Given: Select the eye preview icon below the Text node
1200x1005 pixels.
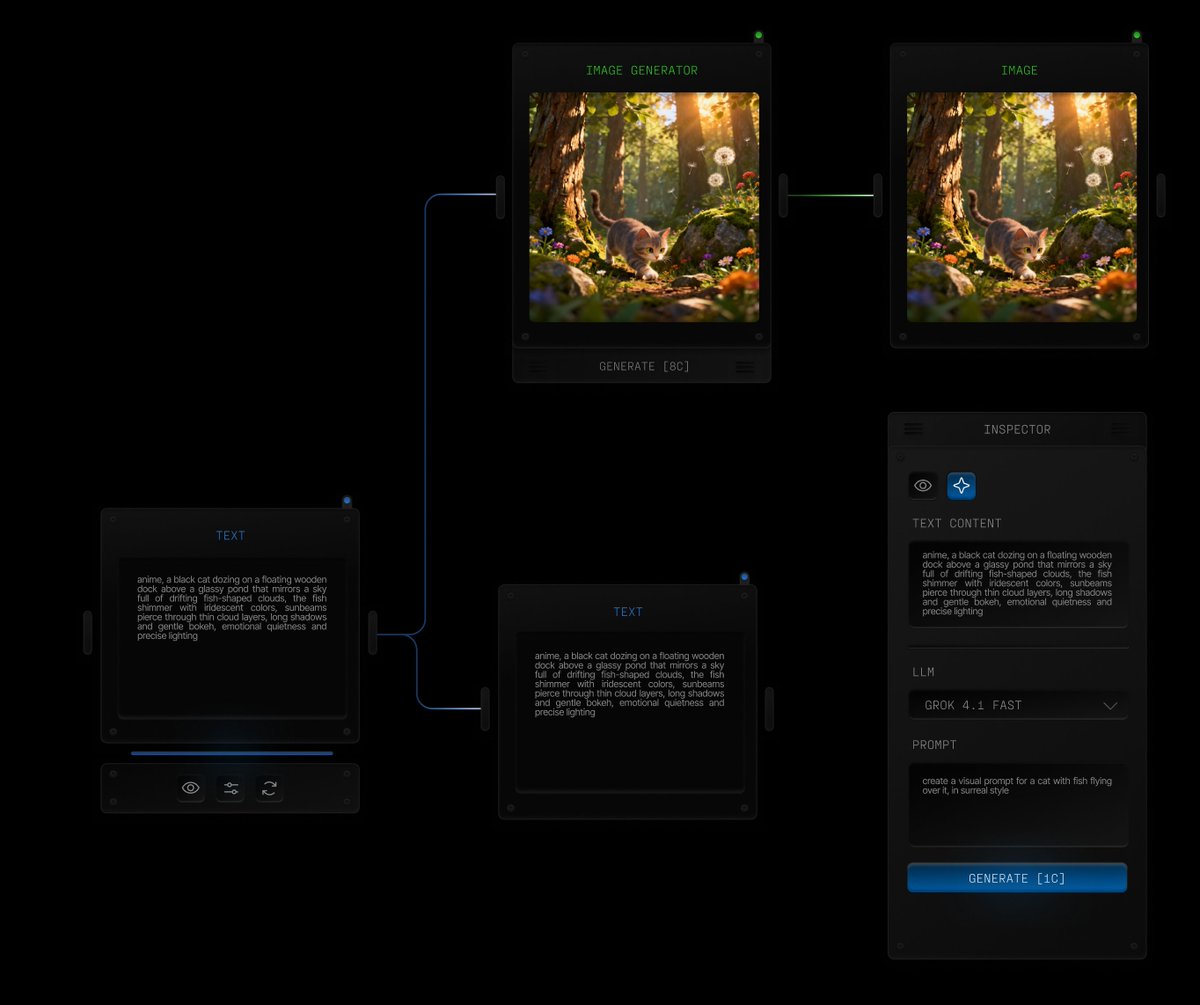Looking at the screenshot, I should point(190,788).
